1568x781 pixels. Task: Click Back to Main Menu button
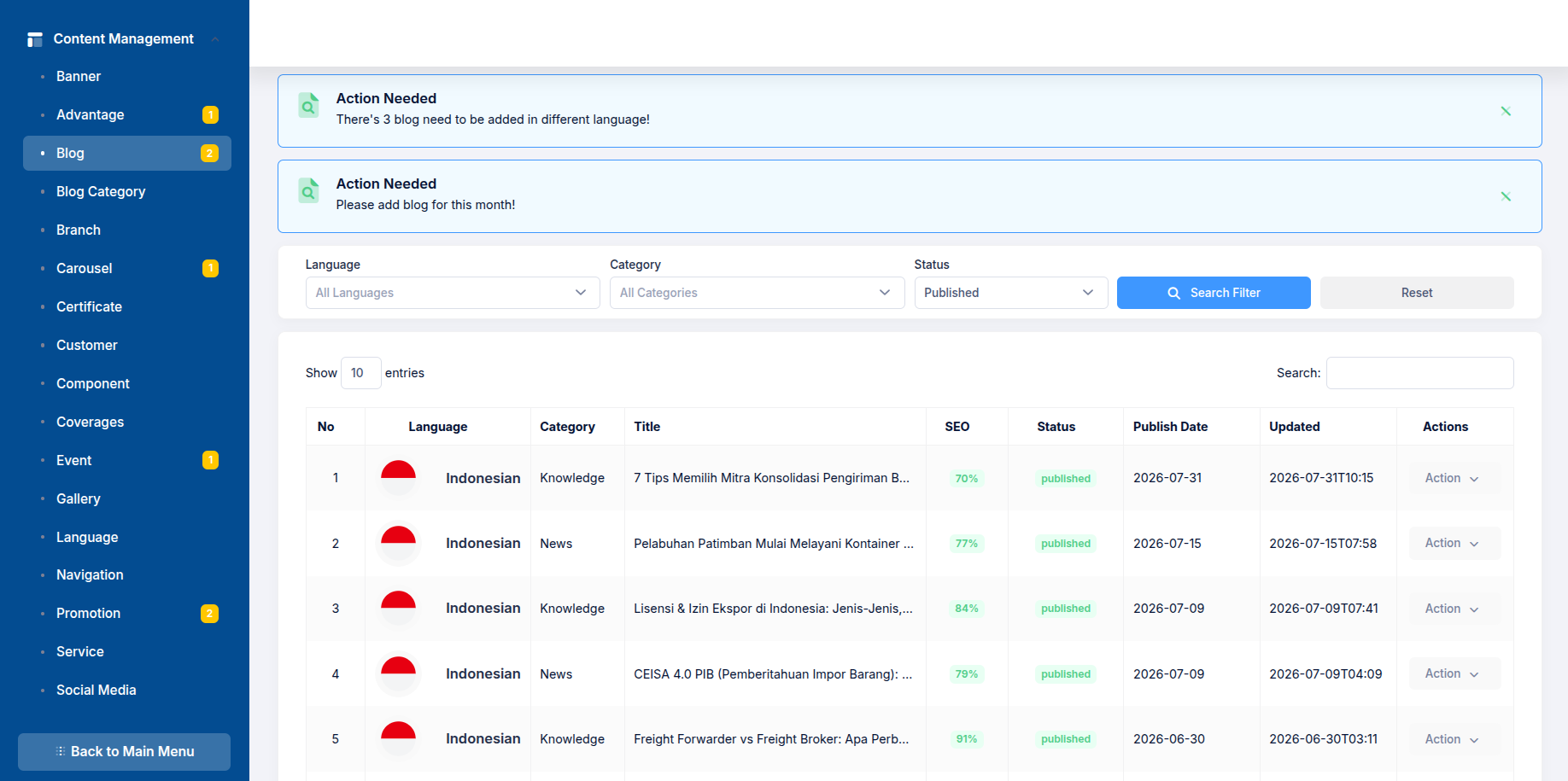tap(124, 752)
